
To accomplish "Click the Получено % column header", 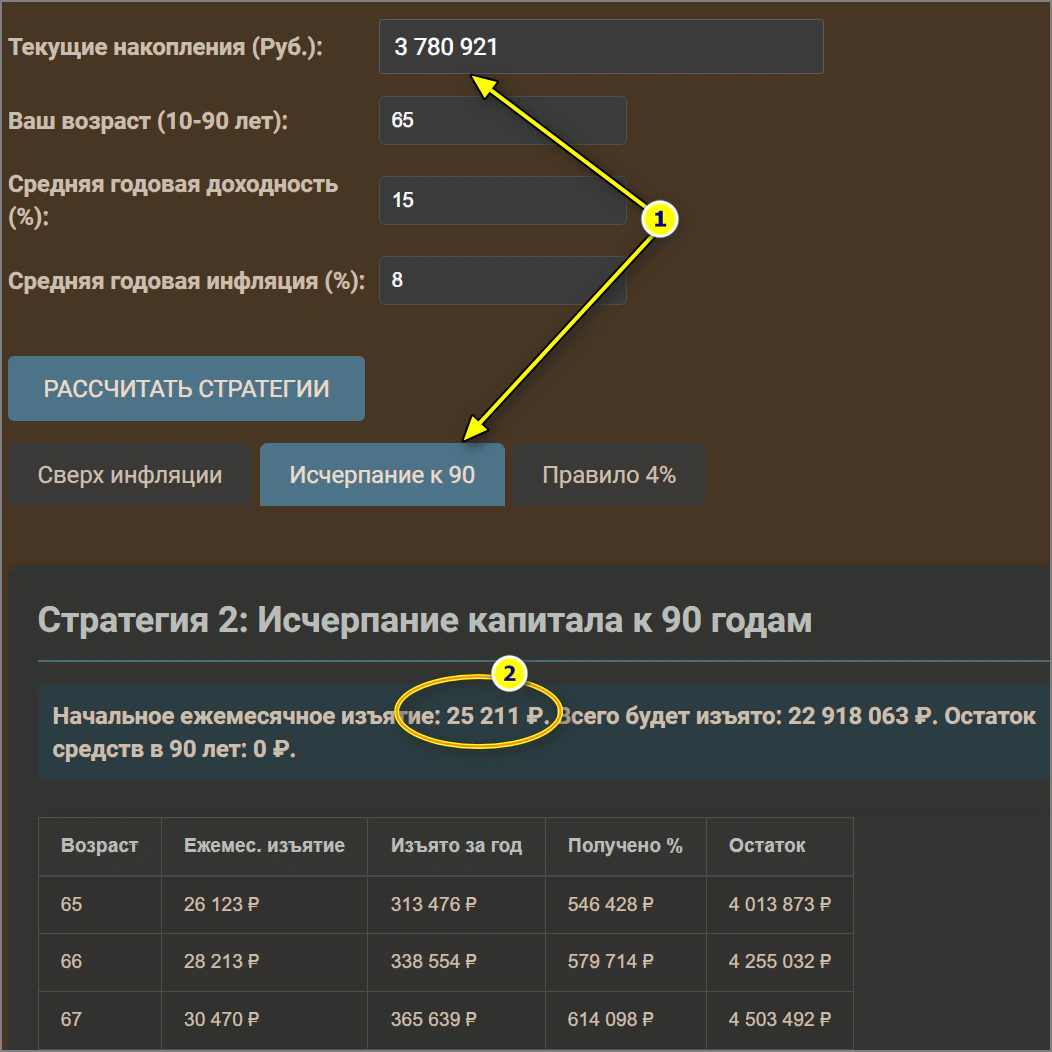I will click(x=625, y=845).
